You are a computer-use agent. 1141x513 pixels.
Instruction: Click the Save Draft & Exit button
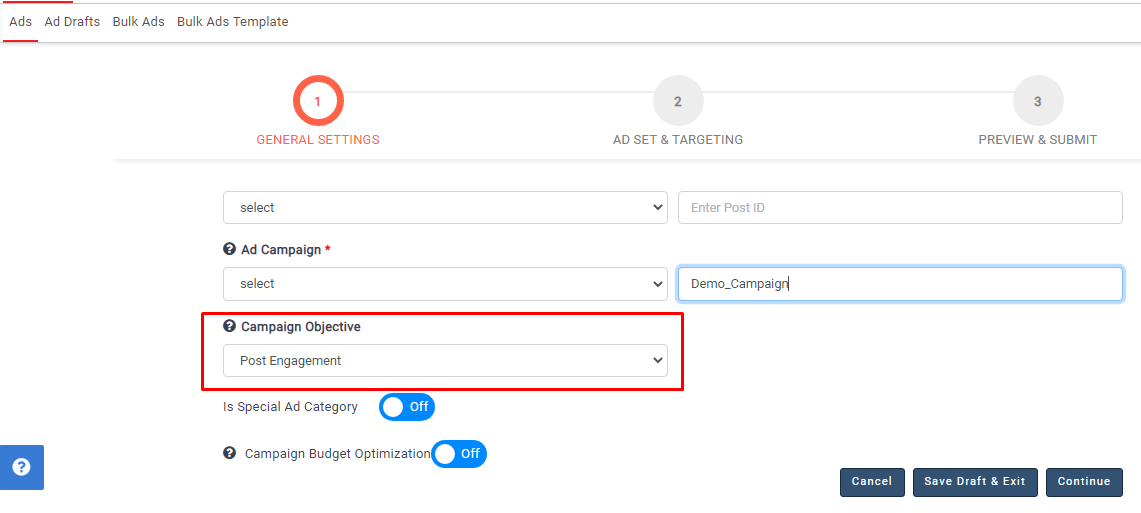[x=975, y=482]
